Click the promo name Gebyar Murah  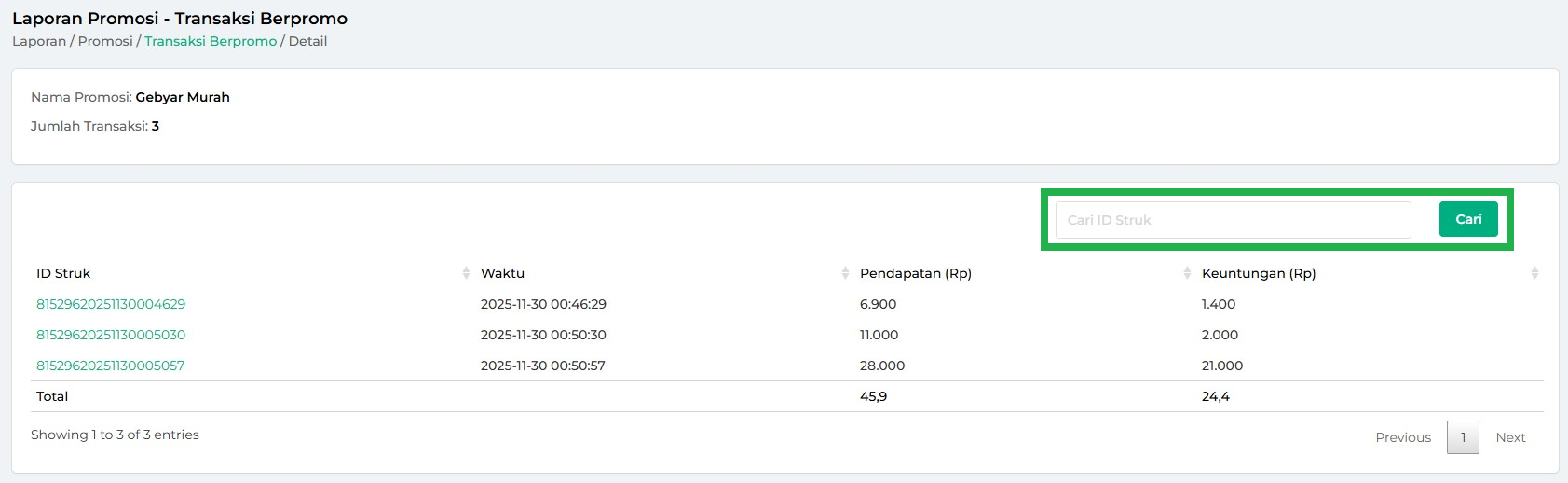click(x=183, y=97)
